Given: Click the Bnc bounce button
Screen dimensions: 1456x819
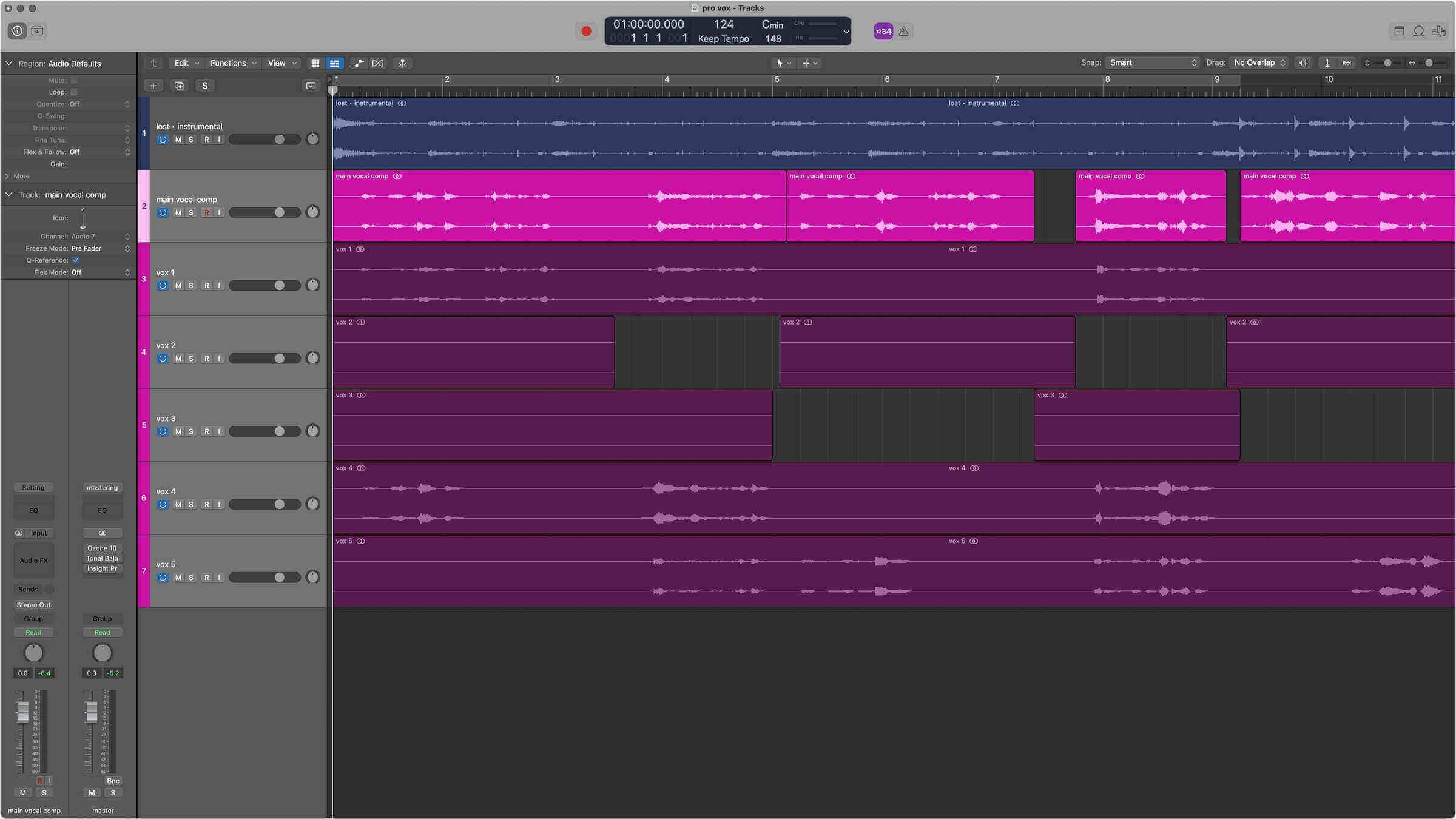Looking at the screenshot, I should (113, 781).
